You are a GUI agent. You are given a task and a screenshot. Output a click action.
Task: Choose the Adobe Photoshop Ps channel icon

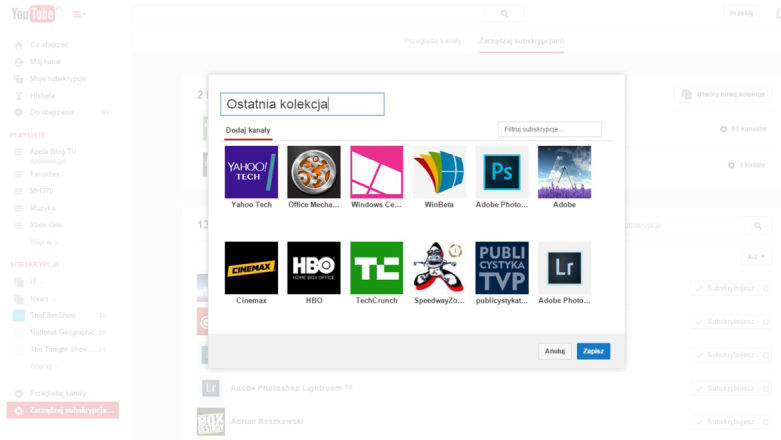pyautogui.click(x=502, y=172)
